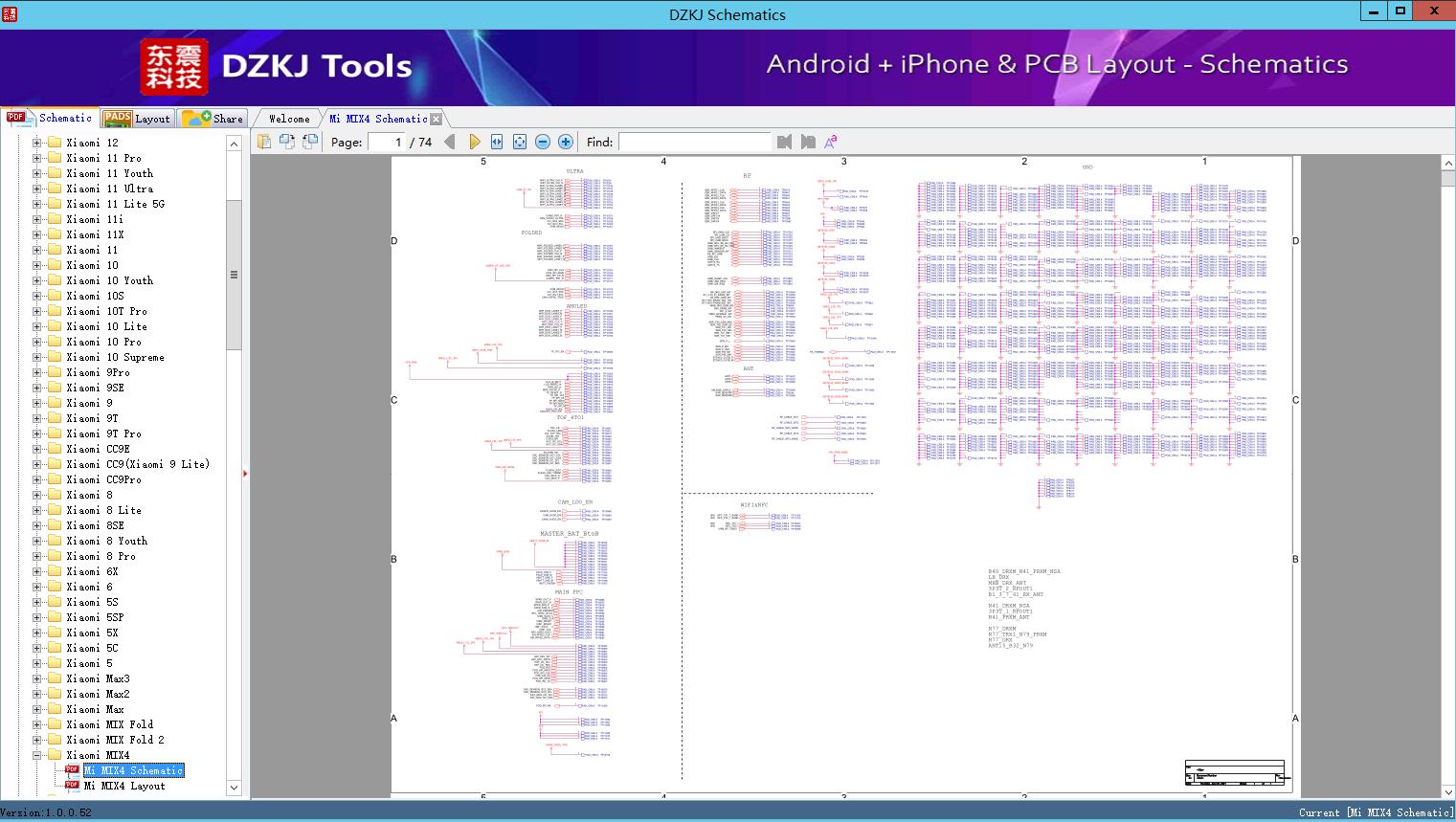1456x822 pixels.
Task: Select Mi MIX4 Schematic tree item
Action: (x=133, y=770)
